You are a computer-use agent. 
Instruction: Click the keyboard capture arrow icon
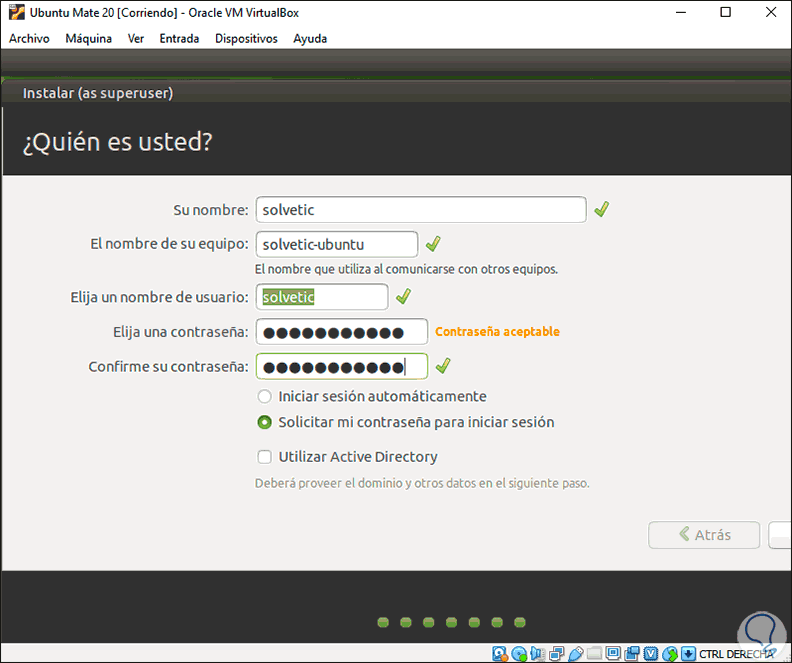688,654
